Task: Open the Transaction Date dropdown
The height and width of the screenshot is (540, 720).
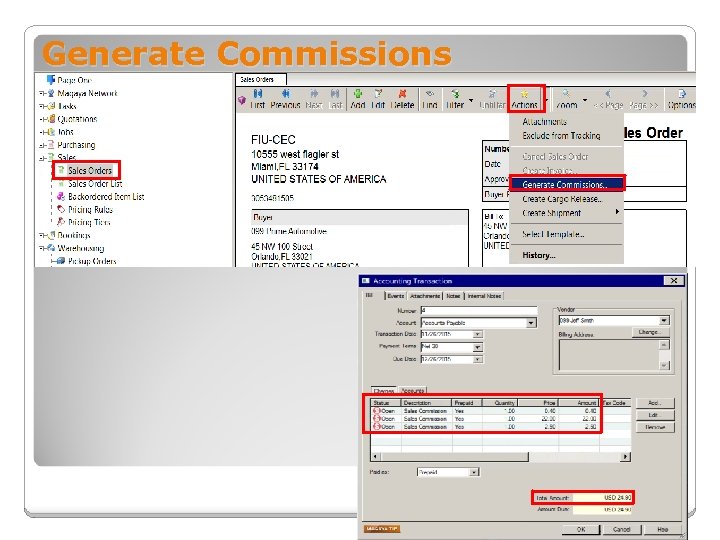Action: pyautogui.click(x=478, y=334)
